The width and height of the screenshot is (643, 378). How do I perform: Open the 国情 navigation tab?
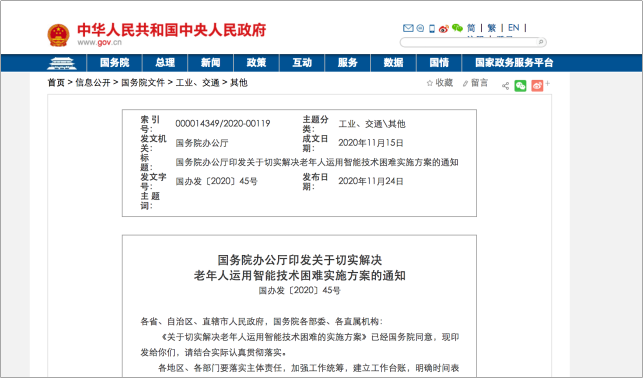[439, 63]
